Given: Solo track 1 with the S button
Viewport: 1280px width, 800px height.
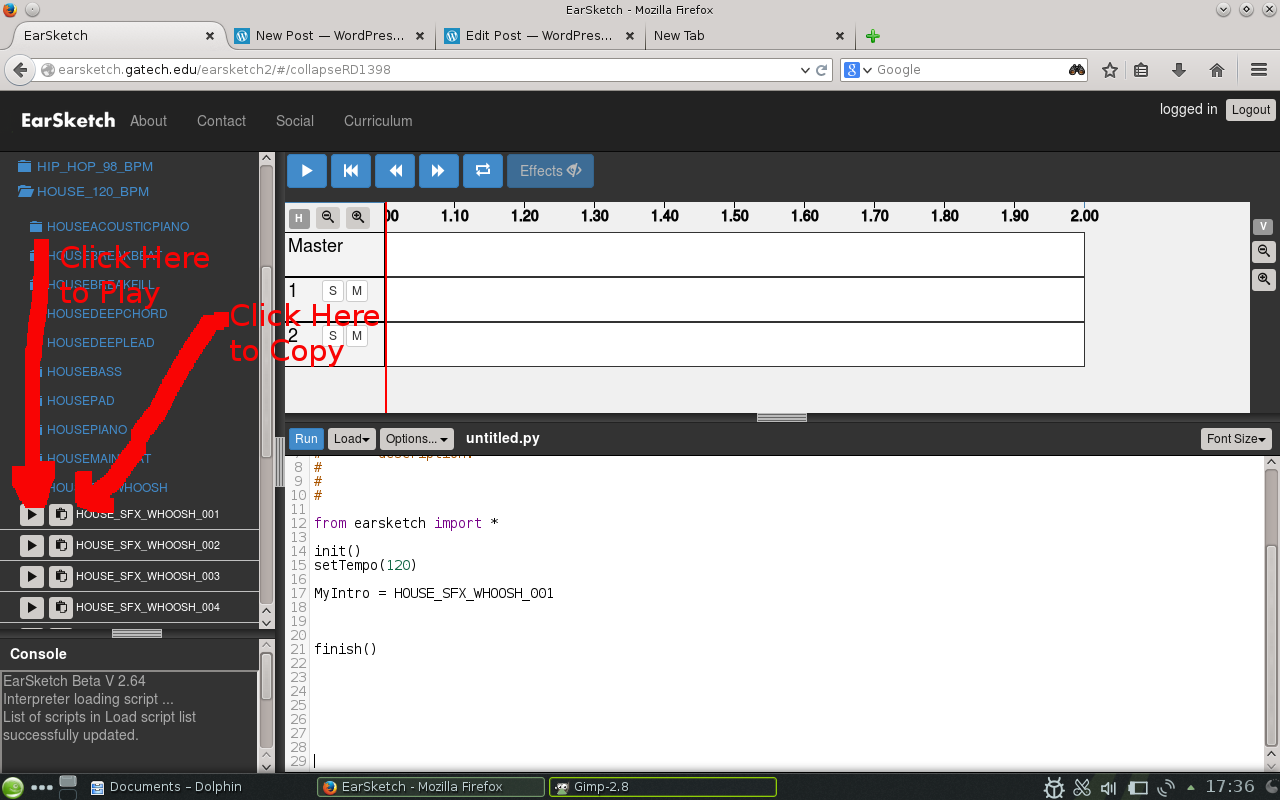Looking at the screenshot, I should coord(333,291).
